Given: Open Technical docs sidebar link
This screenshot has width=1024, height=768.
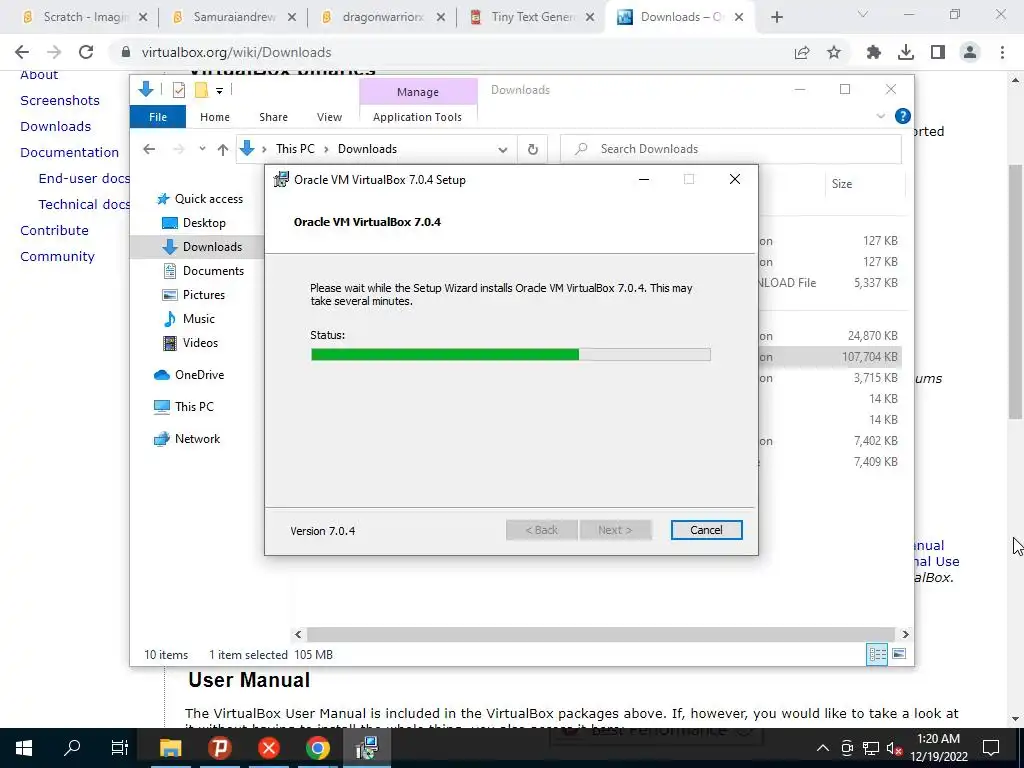Looking at the screenshot, I should tap(84, 204).
